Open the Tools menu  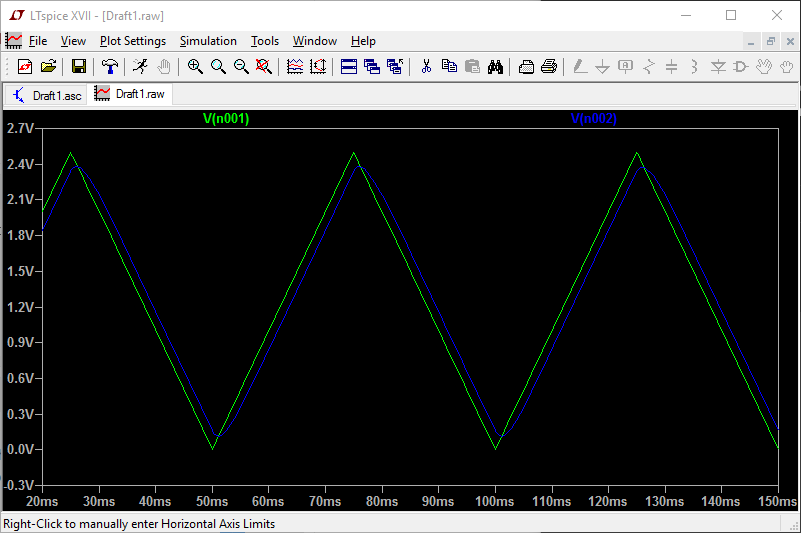[265, 41]
